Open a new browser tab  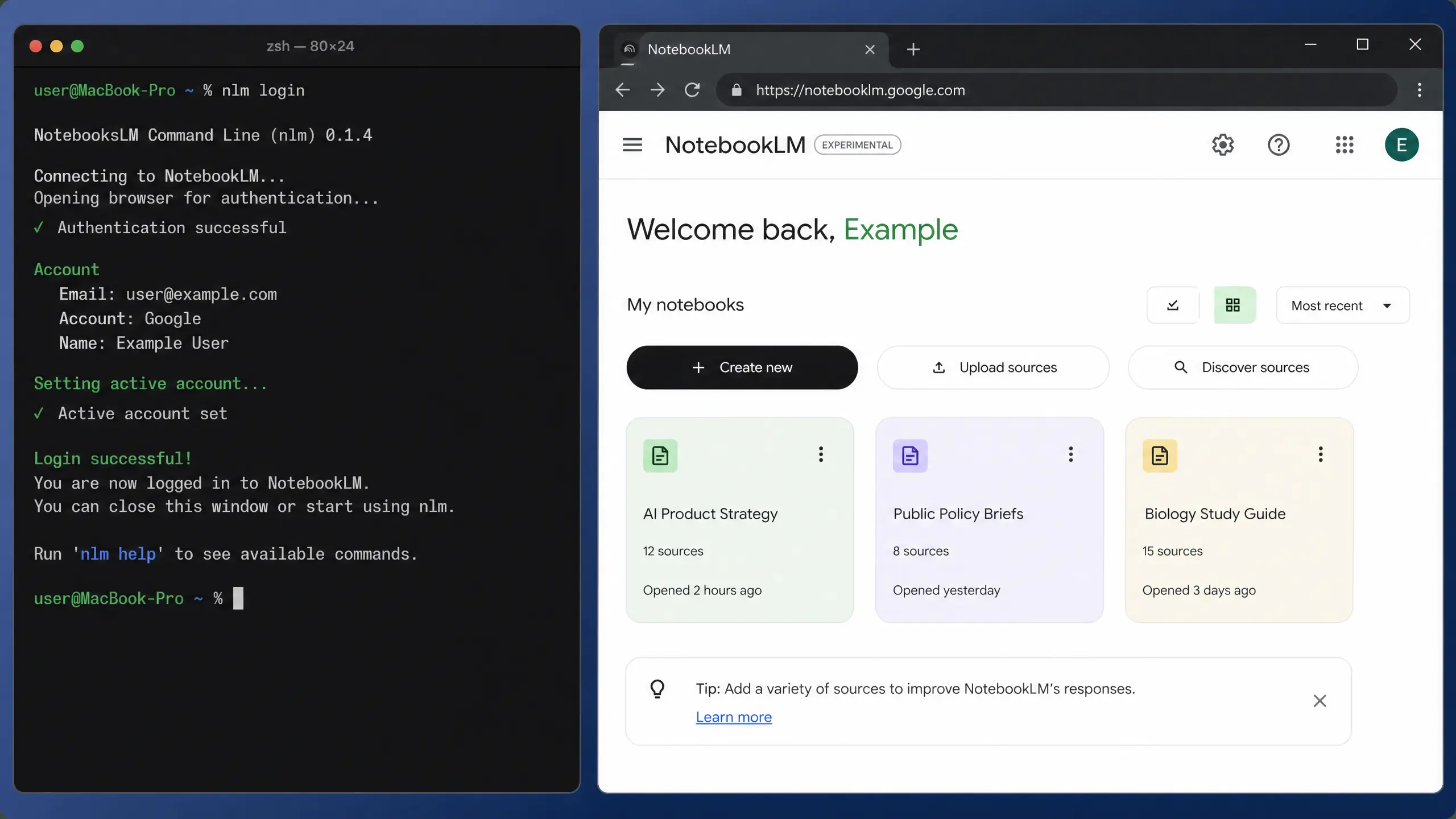point(913,49)
